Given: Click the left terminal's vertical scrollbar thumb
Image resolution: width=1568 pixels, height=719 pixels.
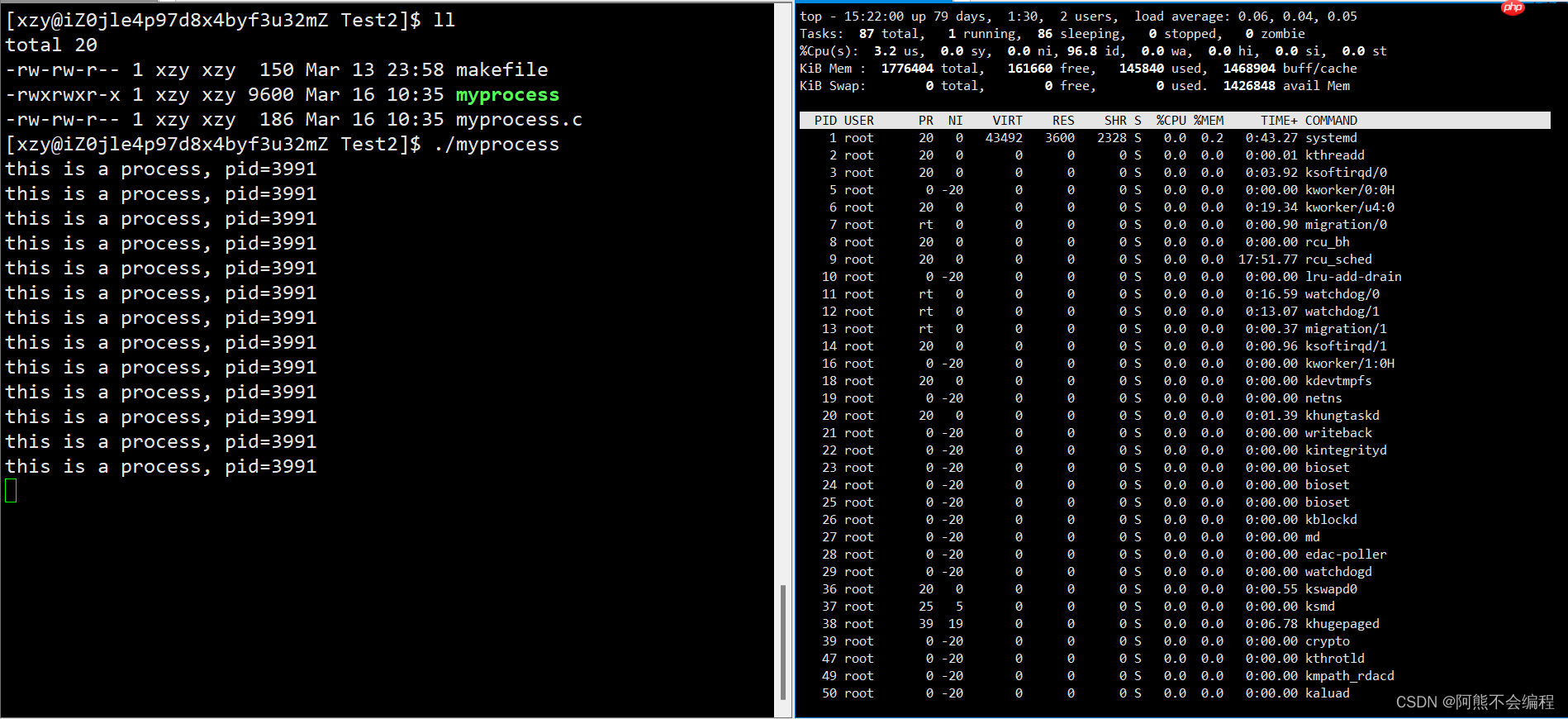Looking at the screenshot, I should [x=782, y=642].
